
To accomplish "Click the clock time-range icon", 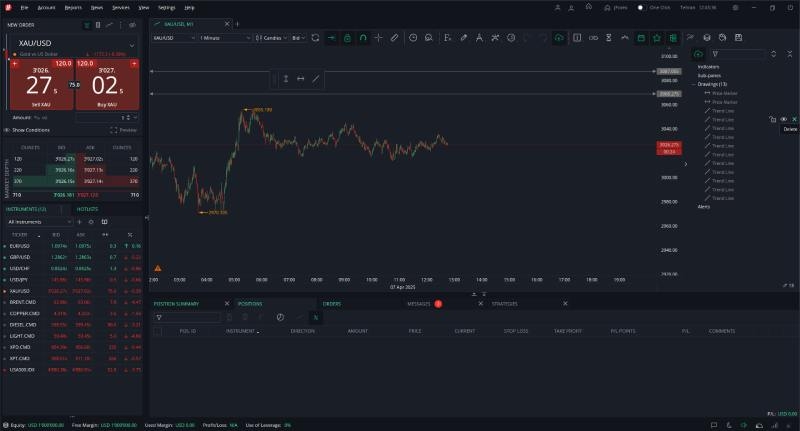I will click(x=413, y=38).
